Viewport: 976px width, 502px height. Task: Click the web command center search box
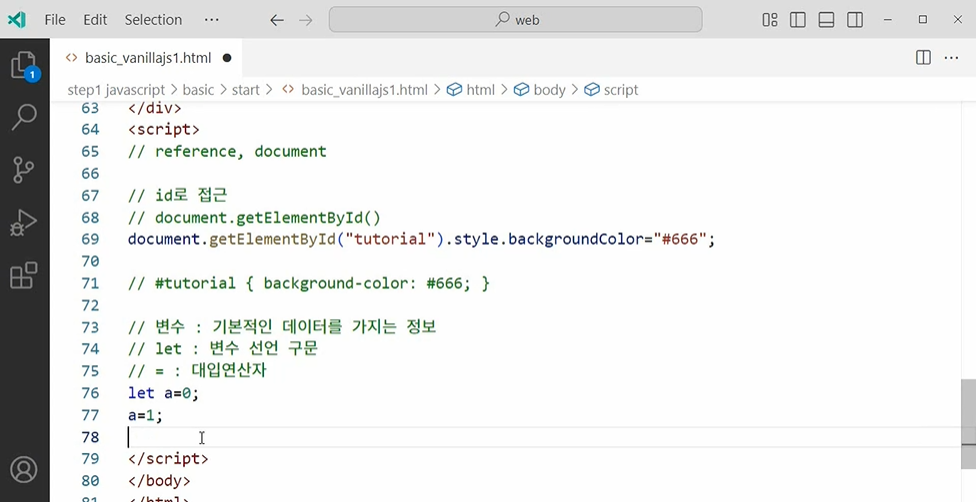click(x=515, y=20)
